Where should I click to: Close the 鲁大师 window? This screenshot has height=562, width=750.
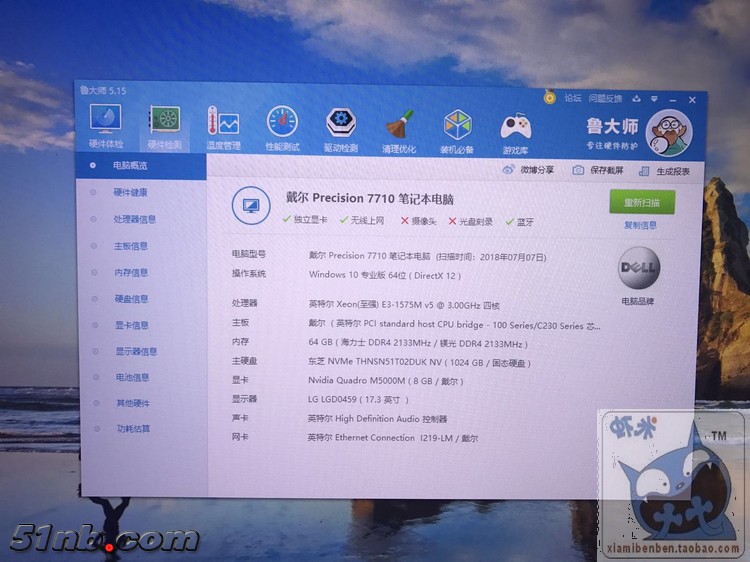coord(692,100)
